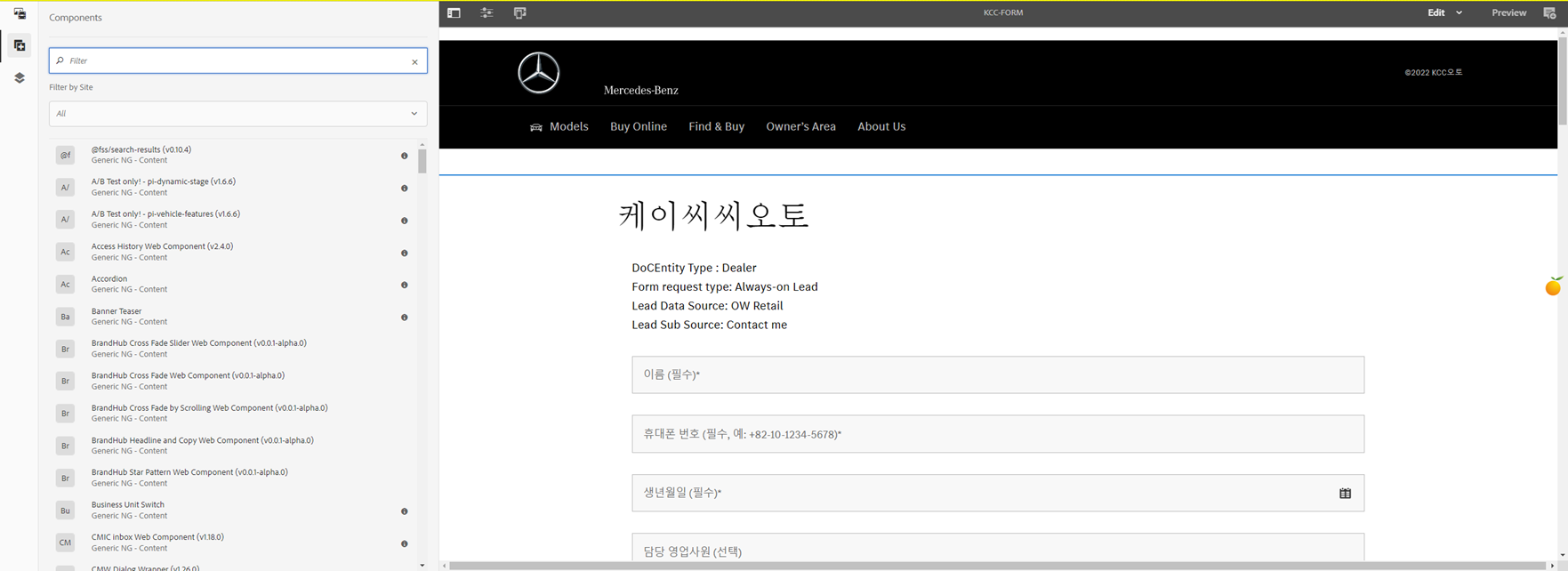
Task: Click Form request type: Always-on Lead text
Action: tap(725, 286)
